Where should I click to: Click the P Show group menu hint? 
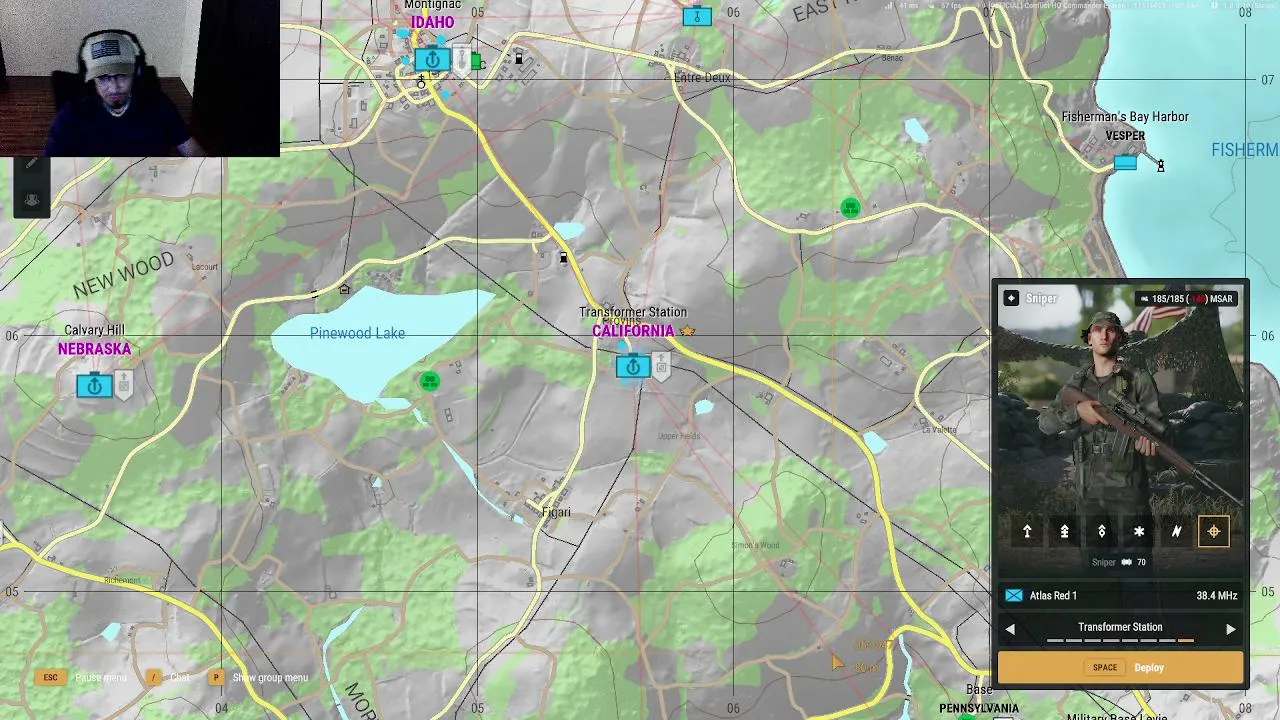(x=258, y=678)
